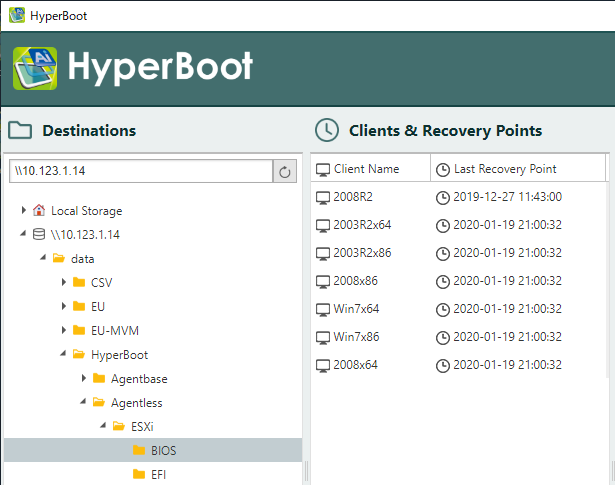Click the refresh icon beside the path field
Image resolution: width=615 pixels, height=485 pixels.
(285, 171)
